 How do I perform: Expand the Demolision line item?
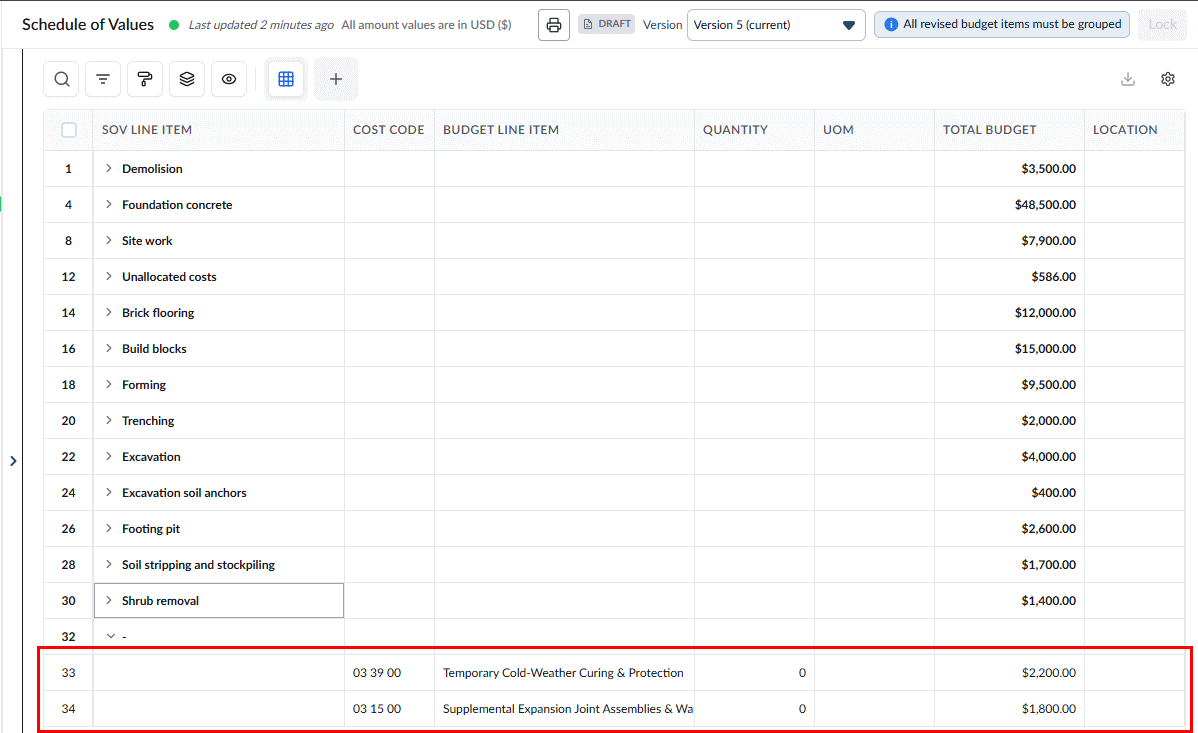[108, 168]
